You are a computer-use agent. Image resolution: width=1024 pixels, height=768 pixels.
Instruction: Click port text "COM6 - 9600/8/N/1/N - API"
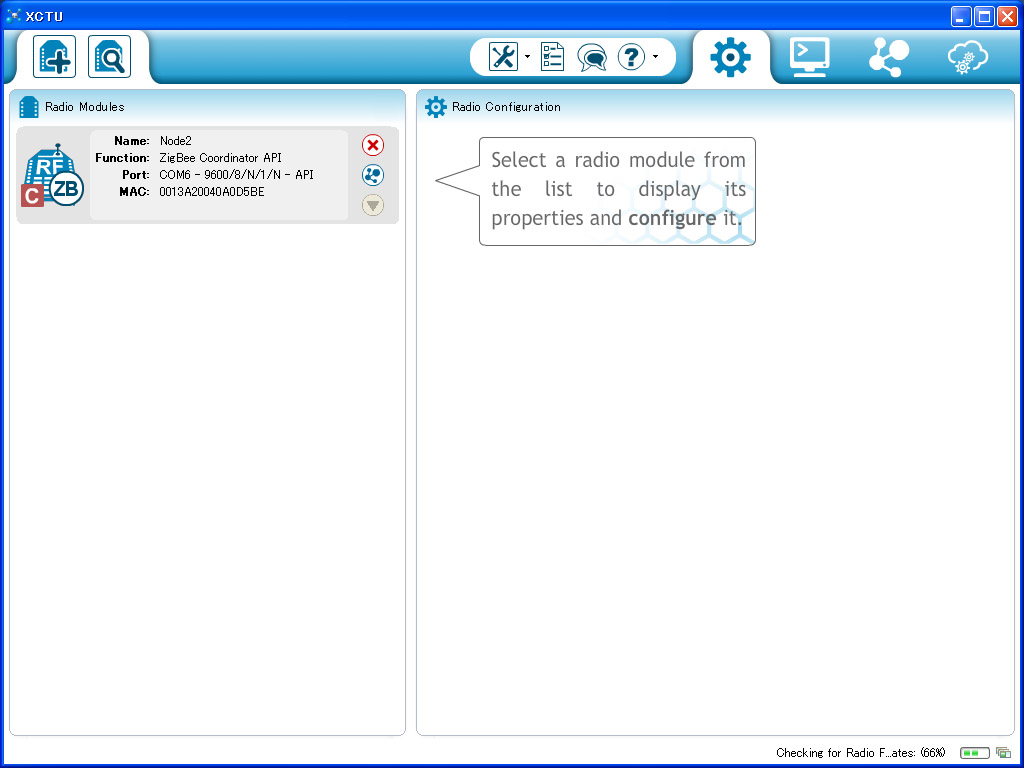click(236, 175)
